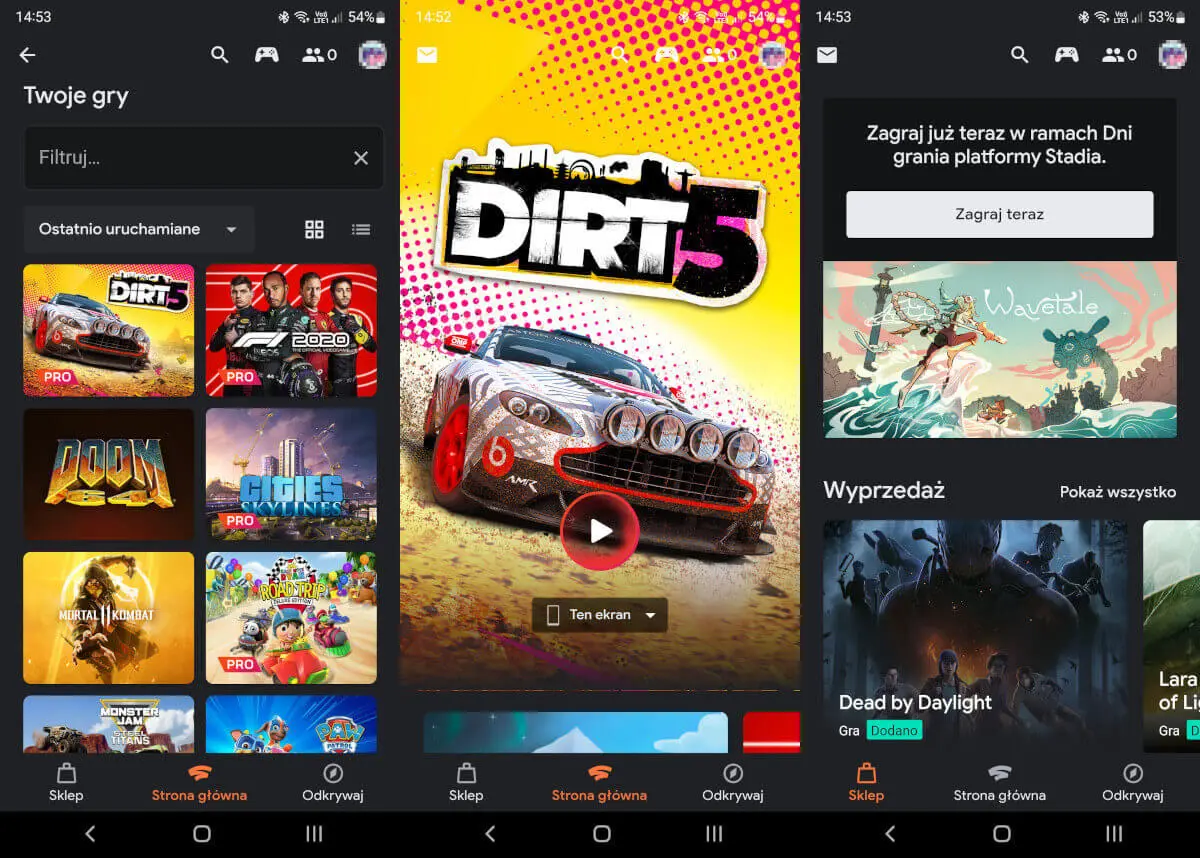
Task: Select the Cities Skylines game thumbnail
Action: tap(291, 474)
